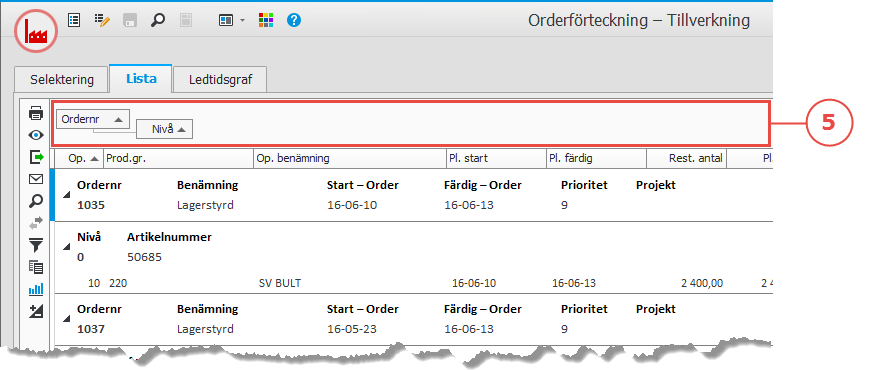Click the greyed calculator-style toolbar icon
The image size is (870, 370).
pyautogui.click(x=186, y=21)
